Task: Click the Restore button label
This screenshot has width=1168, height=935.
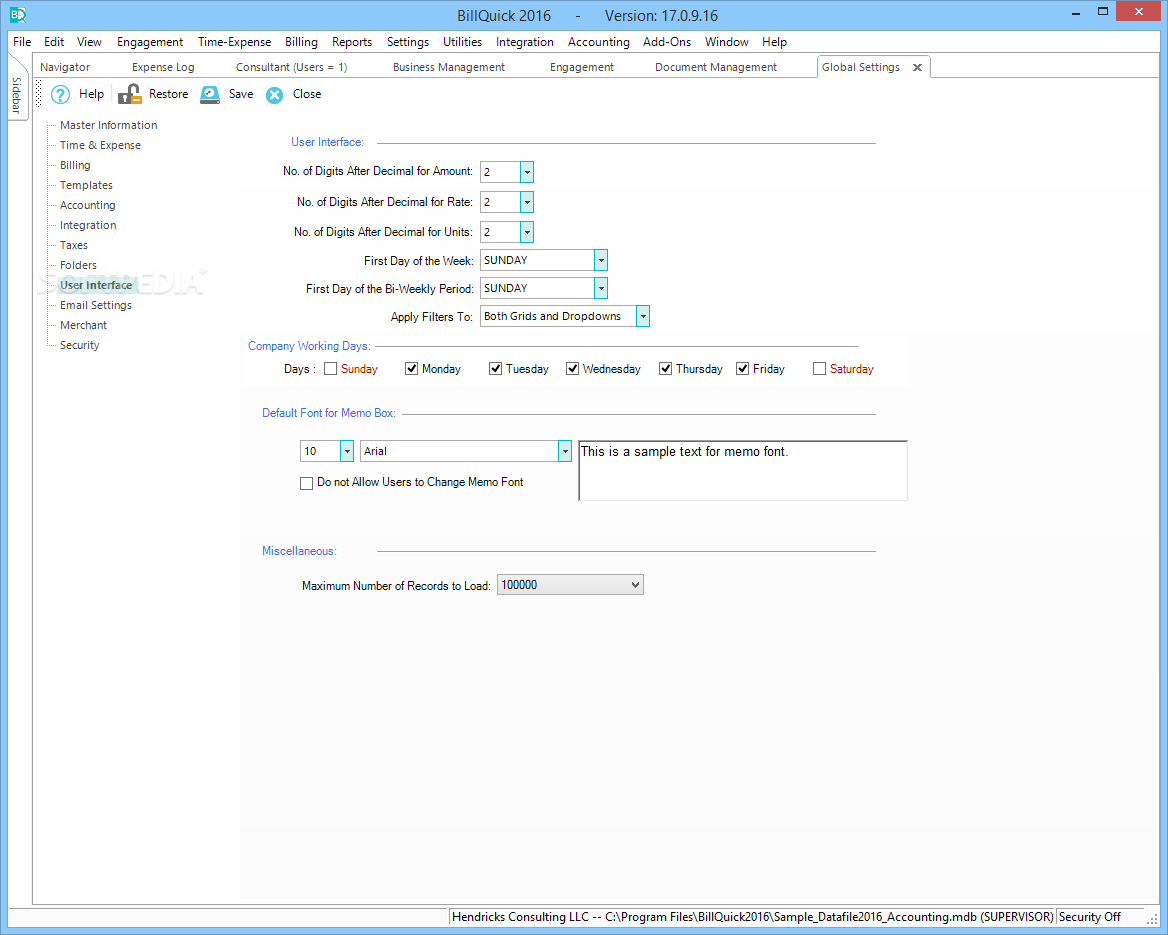Action: pyautogui.click(x=168, y=95)
